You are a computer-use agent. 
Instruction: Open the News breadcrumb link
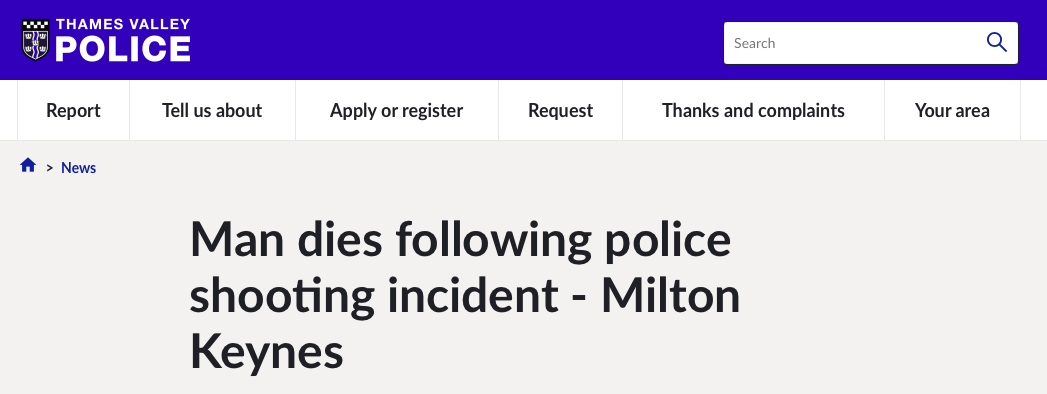79,168
